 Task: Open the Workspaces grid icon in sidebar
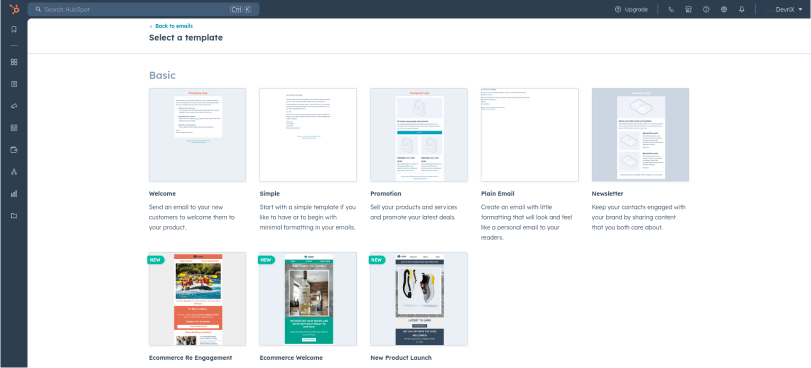[14, 62]
